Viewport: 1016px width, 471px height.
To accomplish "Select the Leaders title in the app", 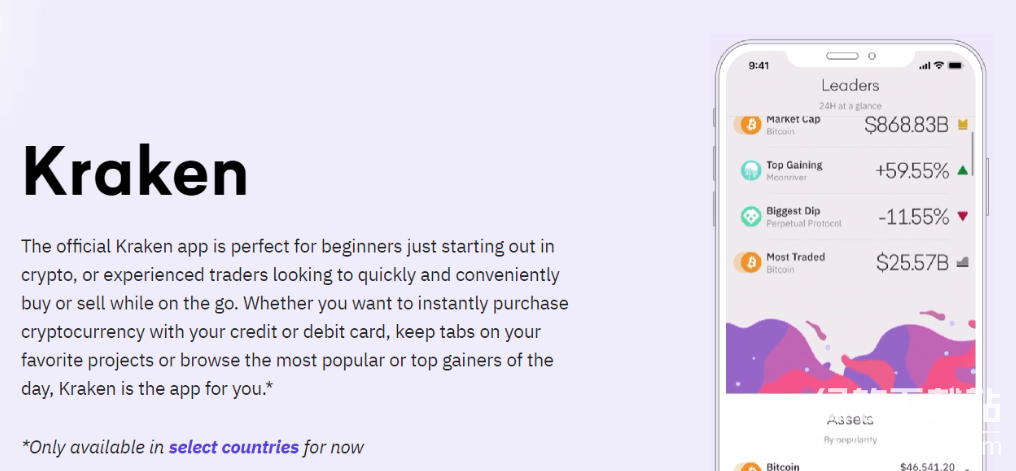I will click(850, 86).
